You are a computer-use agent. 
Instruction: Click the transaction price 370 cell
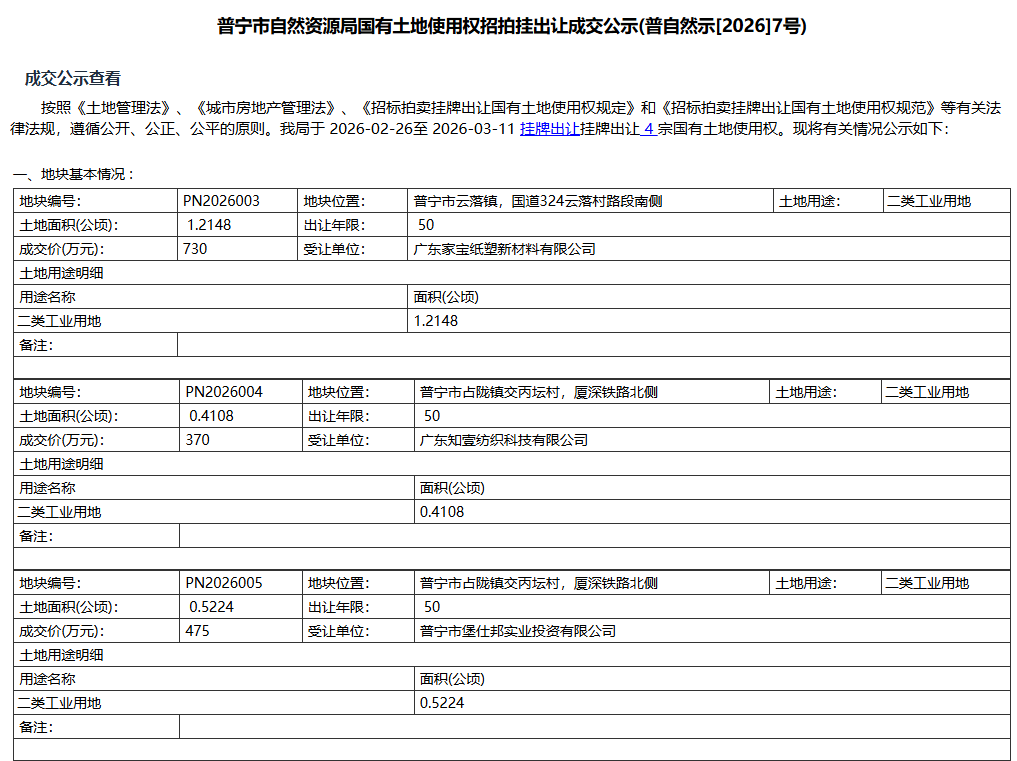198,440
